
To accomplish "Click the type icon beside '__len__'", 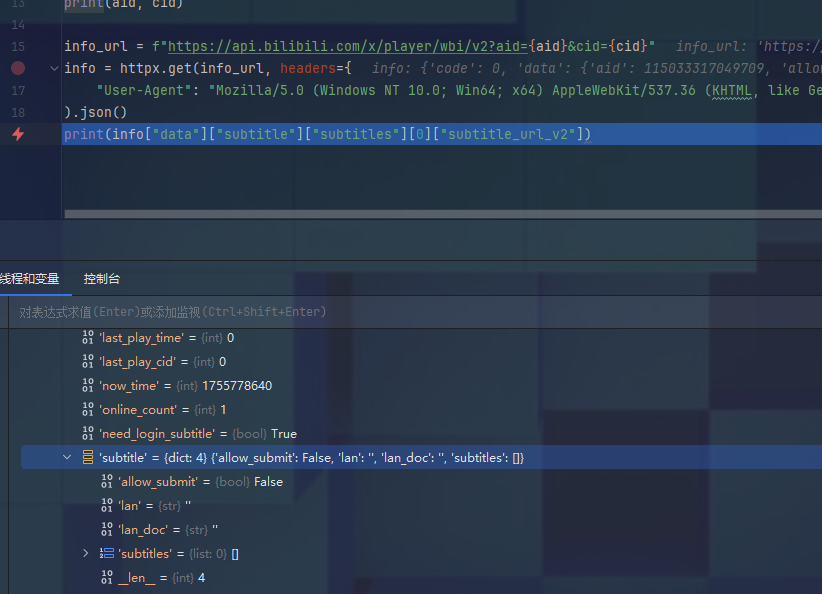I will click(107, 577).
